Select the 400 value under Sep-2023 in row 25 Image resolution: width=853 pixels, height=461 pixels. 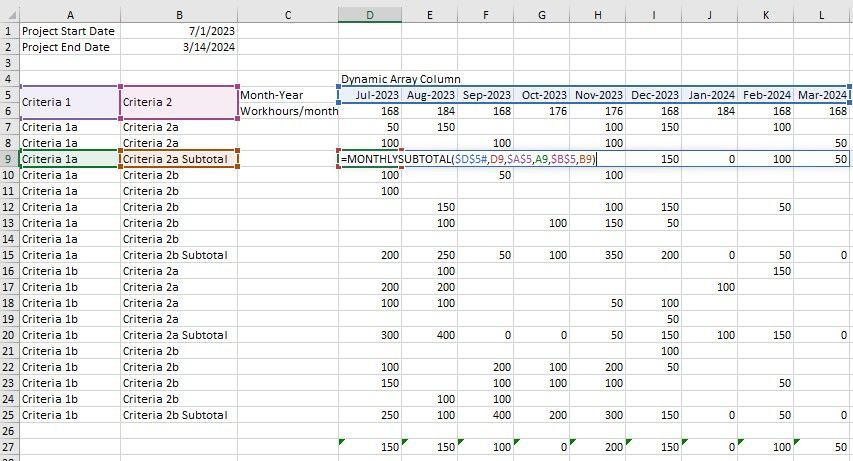point(486,415)
